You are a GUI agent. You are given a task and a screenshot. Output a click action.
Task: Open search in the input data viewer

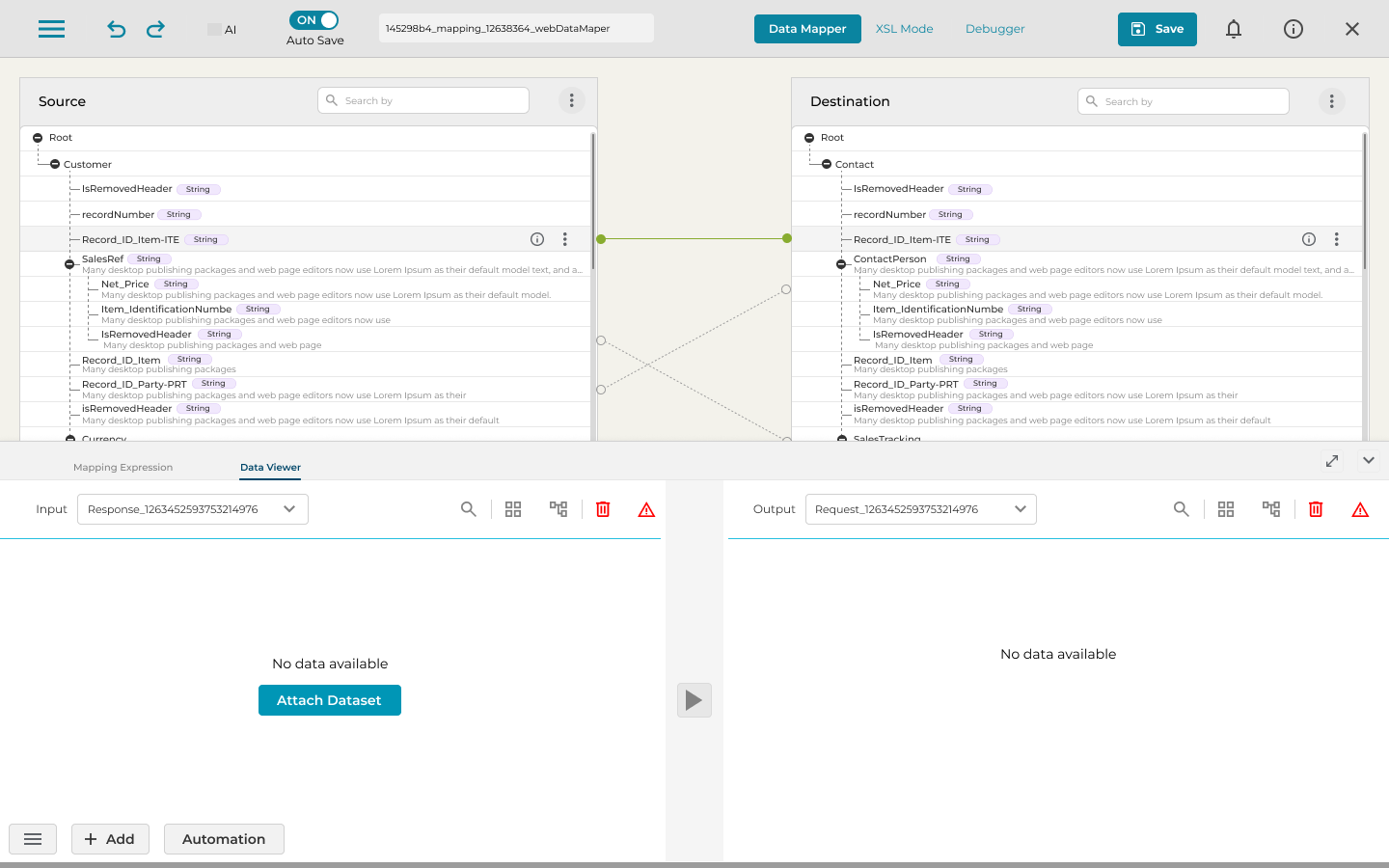click(x=469, y=509)
